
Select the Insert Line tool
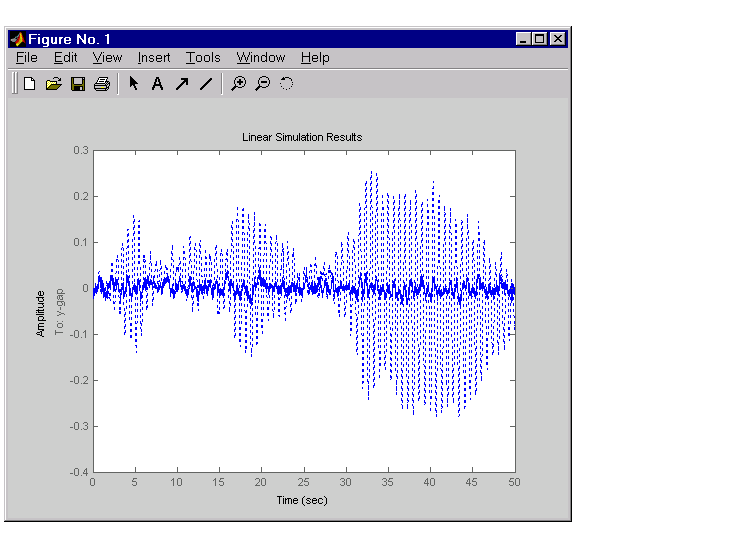coord(205,84)
